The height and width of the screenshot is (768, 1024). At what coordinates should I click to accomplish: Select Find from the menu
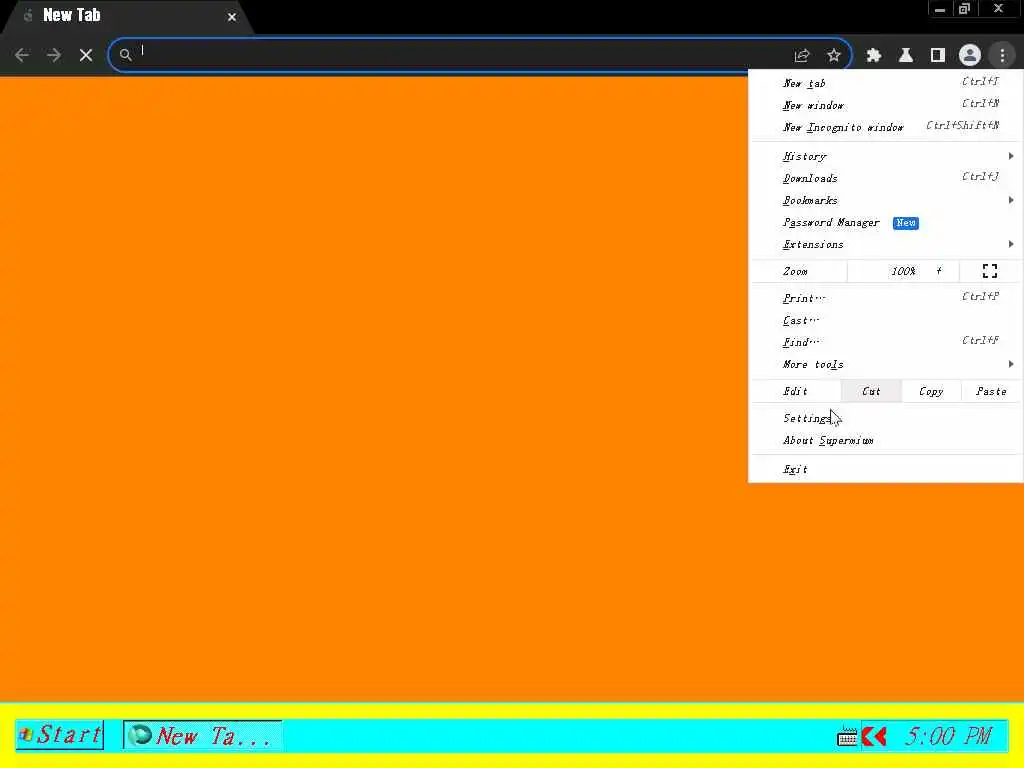click(x=886, y=342)
